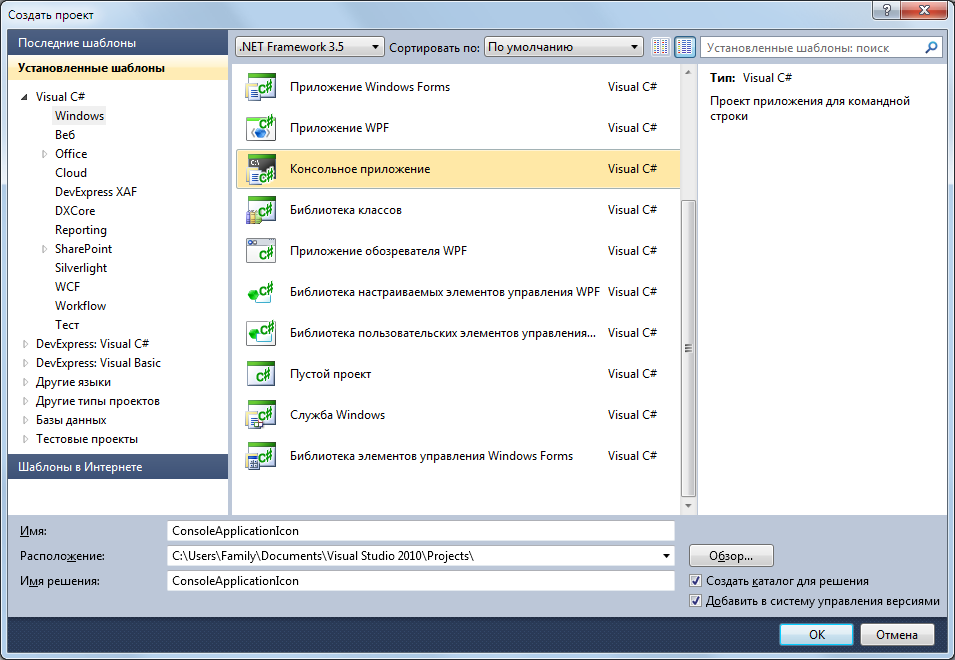Image resolution: width=955 pixels, height=660 pixels.
Task: Open the Установленные шаблоны section
Action: [x=118, y=68]
